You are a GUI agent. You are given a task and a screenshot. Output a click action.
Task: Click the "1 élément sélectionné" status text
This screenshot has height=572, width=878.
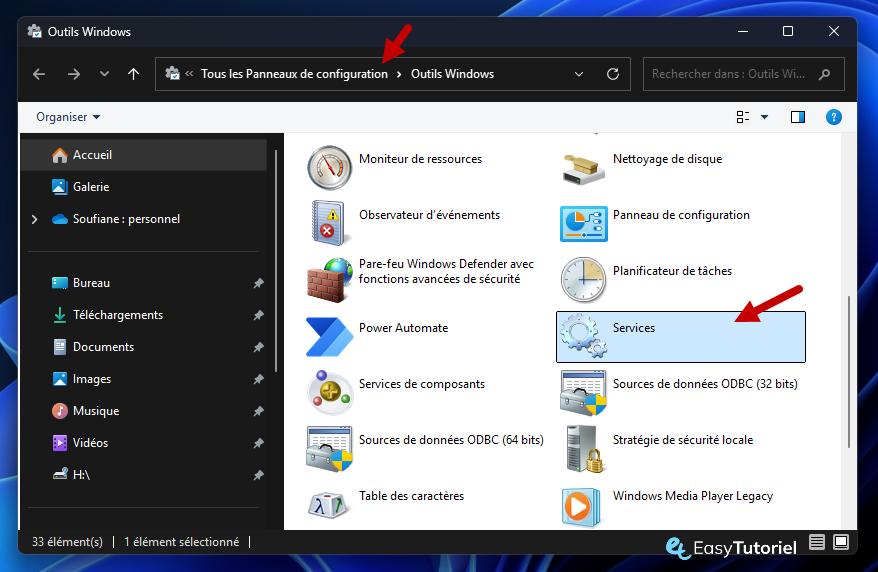click(x=181, y=542)
